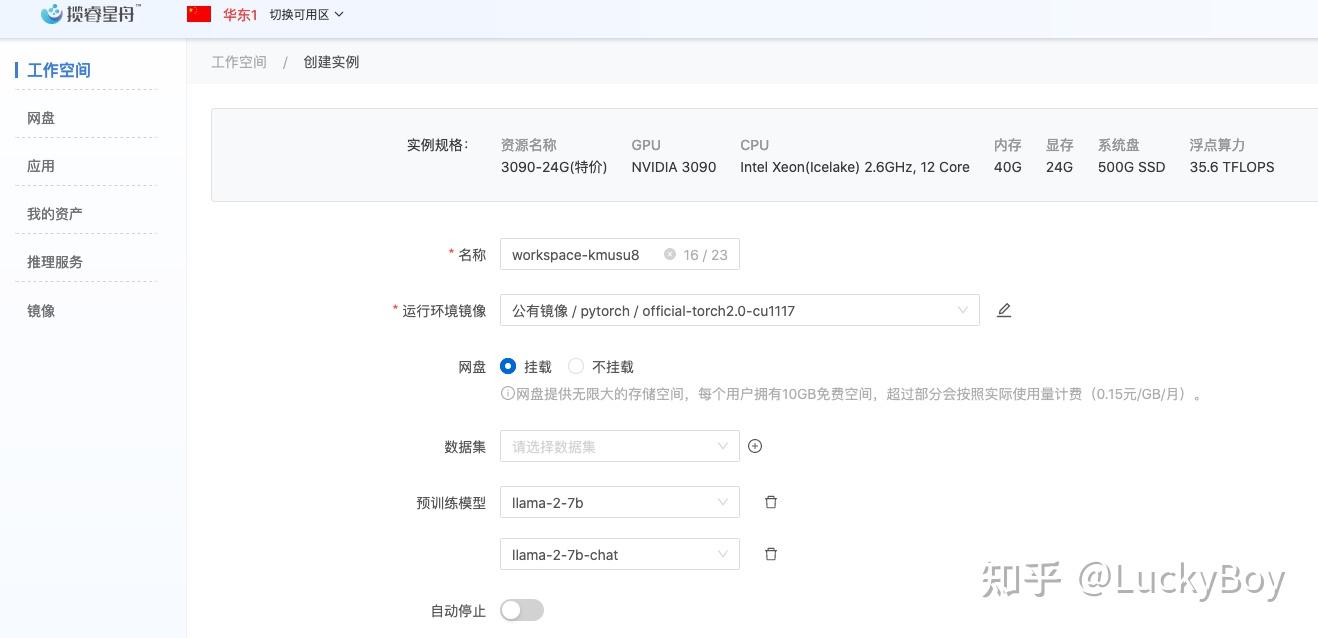Screen dimensions: 1318x638
Task: Open 网盘 in the sidebar
Action: [x=41, y=118]
